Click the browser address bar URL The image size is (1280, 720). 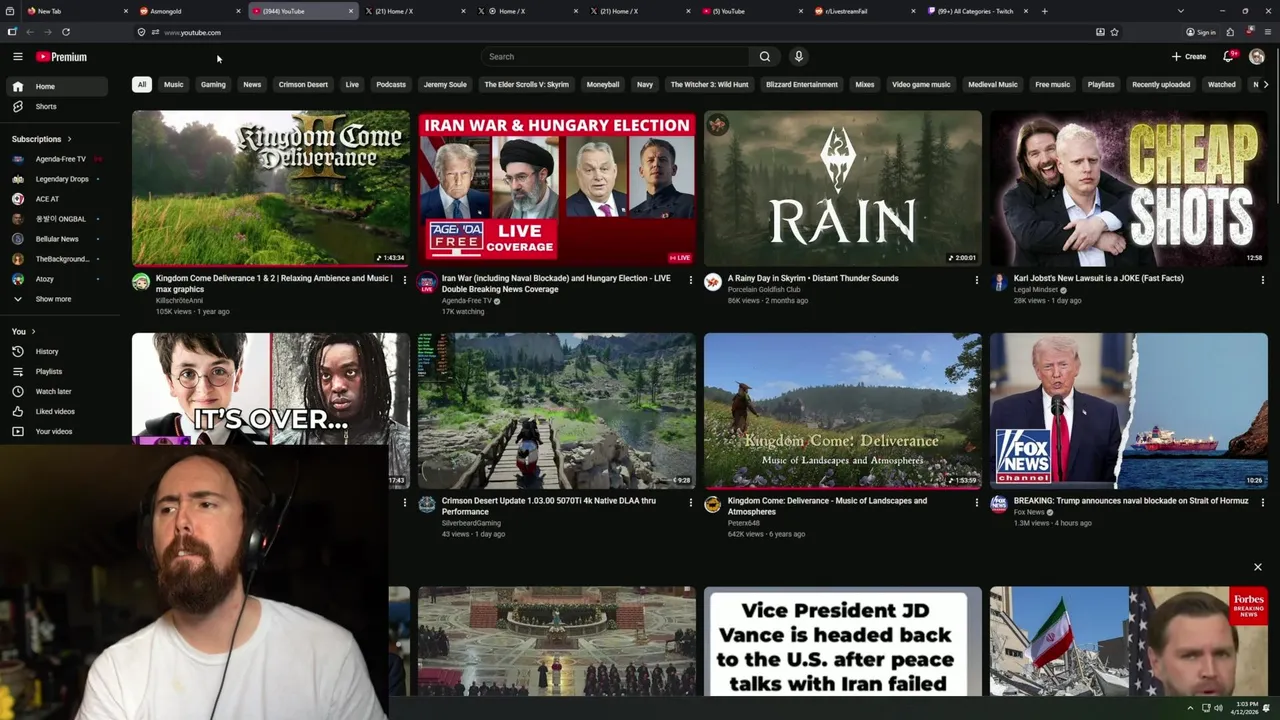pos(192,32)
